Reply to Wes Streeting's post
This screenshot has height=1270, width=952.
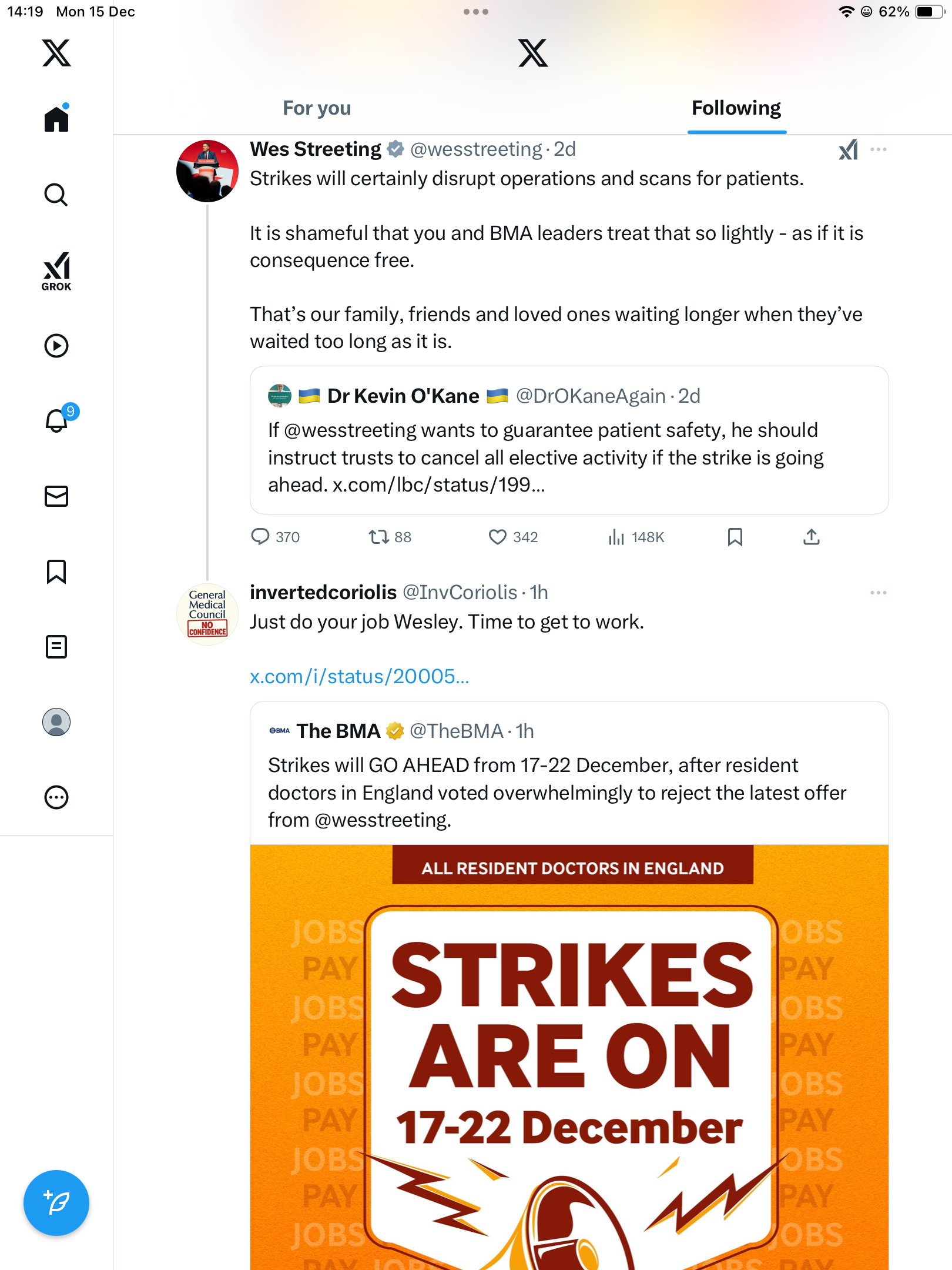(260, 537)
